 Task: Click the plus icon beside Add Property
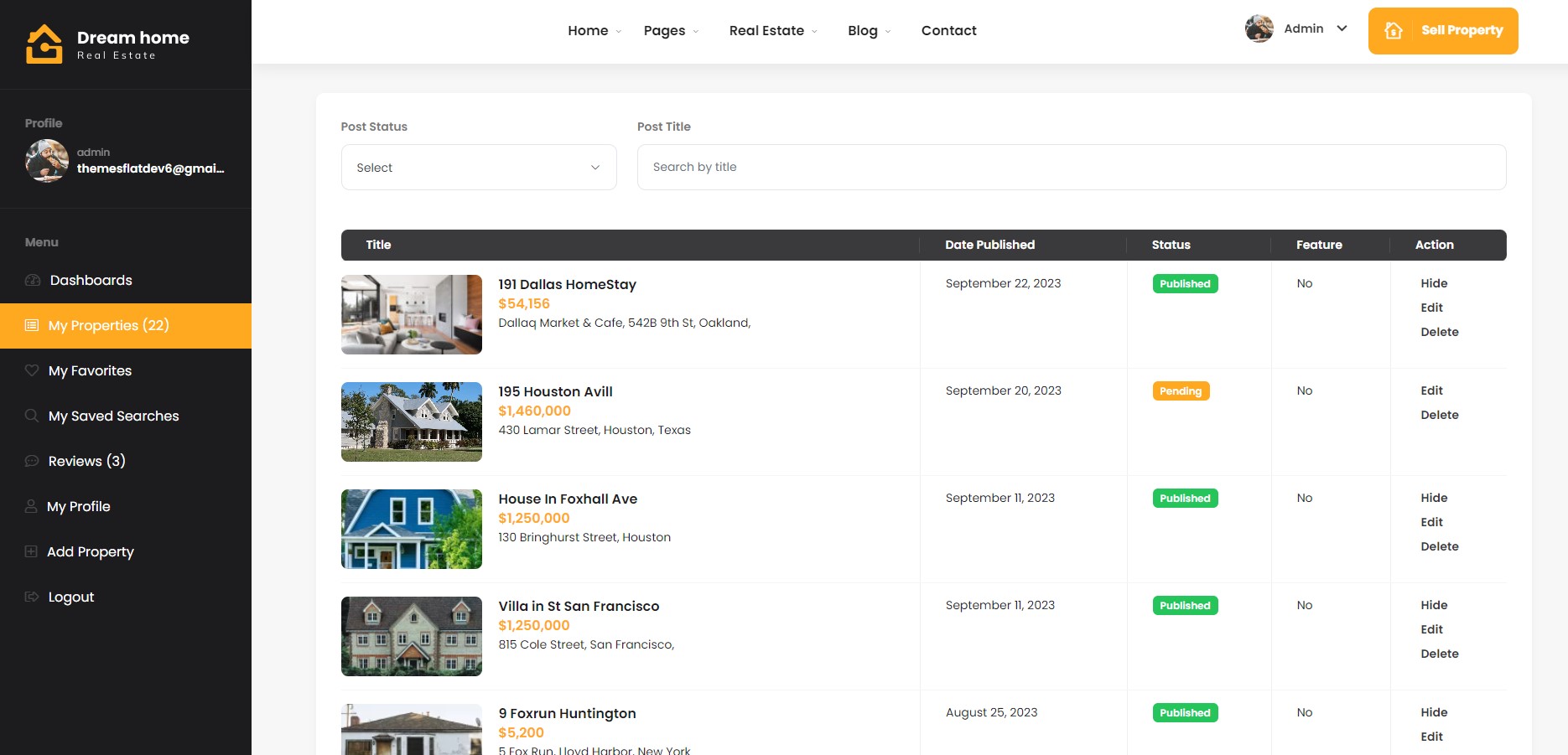(31, 551)
